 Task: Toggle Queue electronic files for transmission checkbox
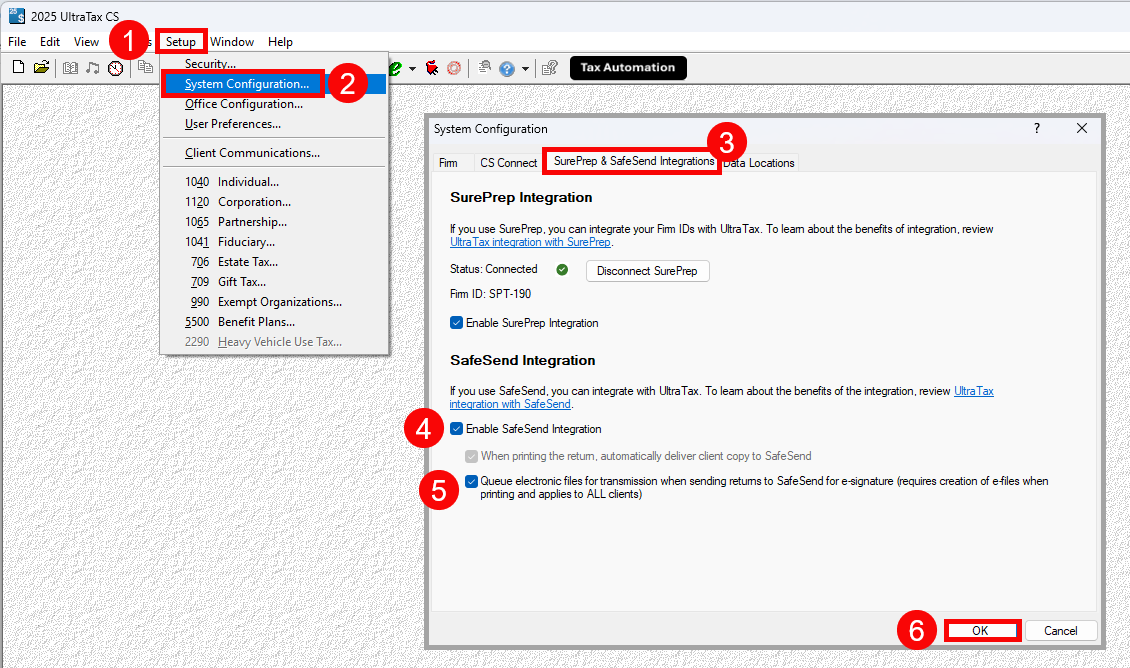[472, 481]
